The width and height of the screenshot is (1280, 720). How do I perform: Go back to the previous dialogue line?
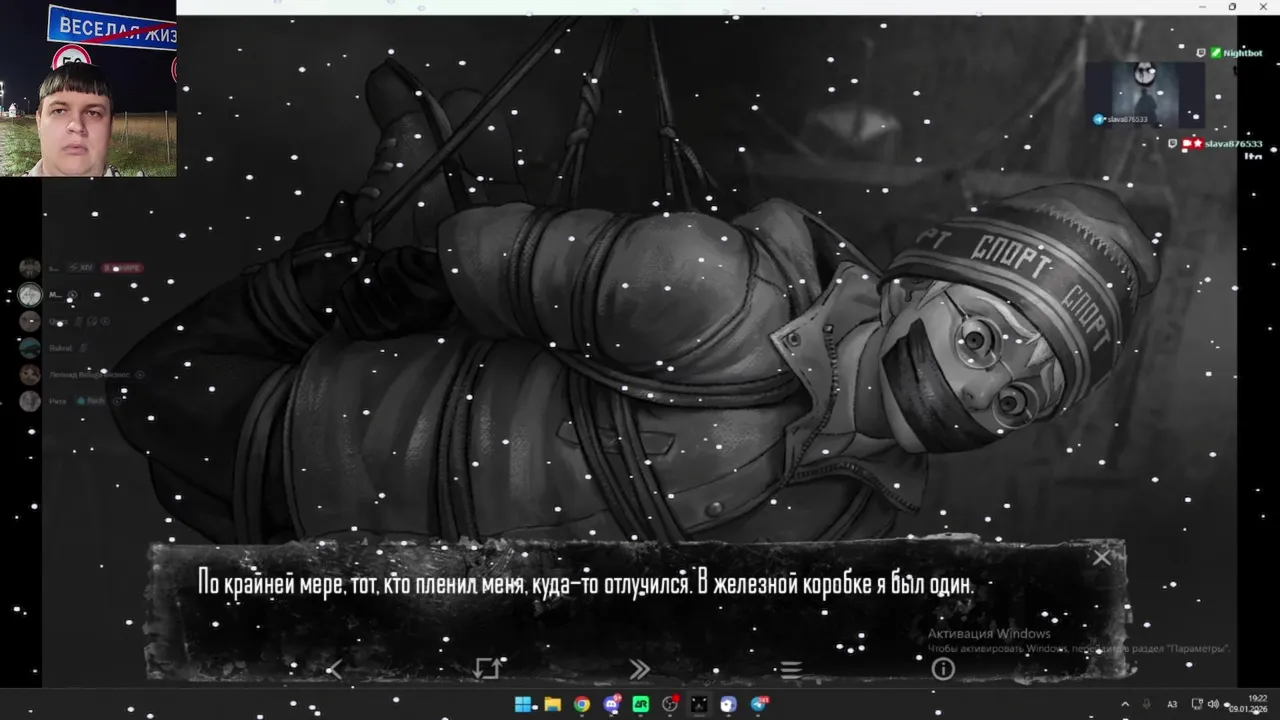click(335, 670)
